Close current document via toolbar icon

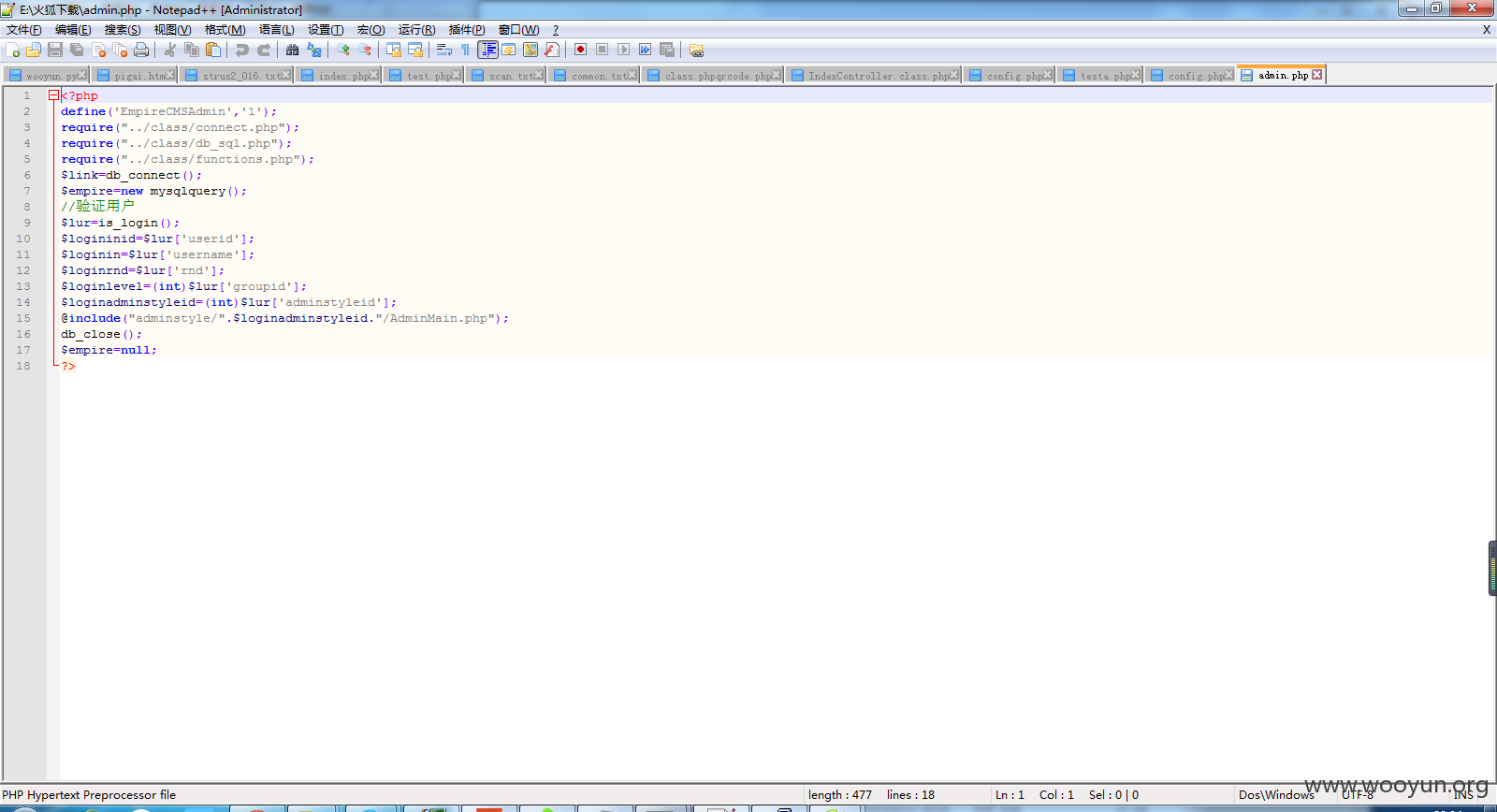click(x=98, y=50)
